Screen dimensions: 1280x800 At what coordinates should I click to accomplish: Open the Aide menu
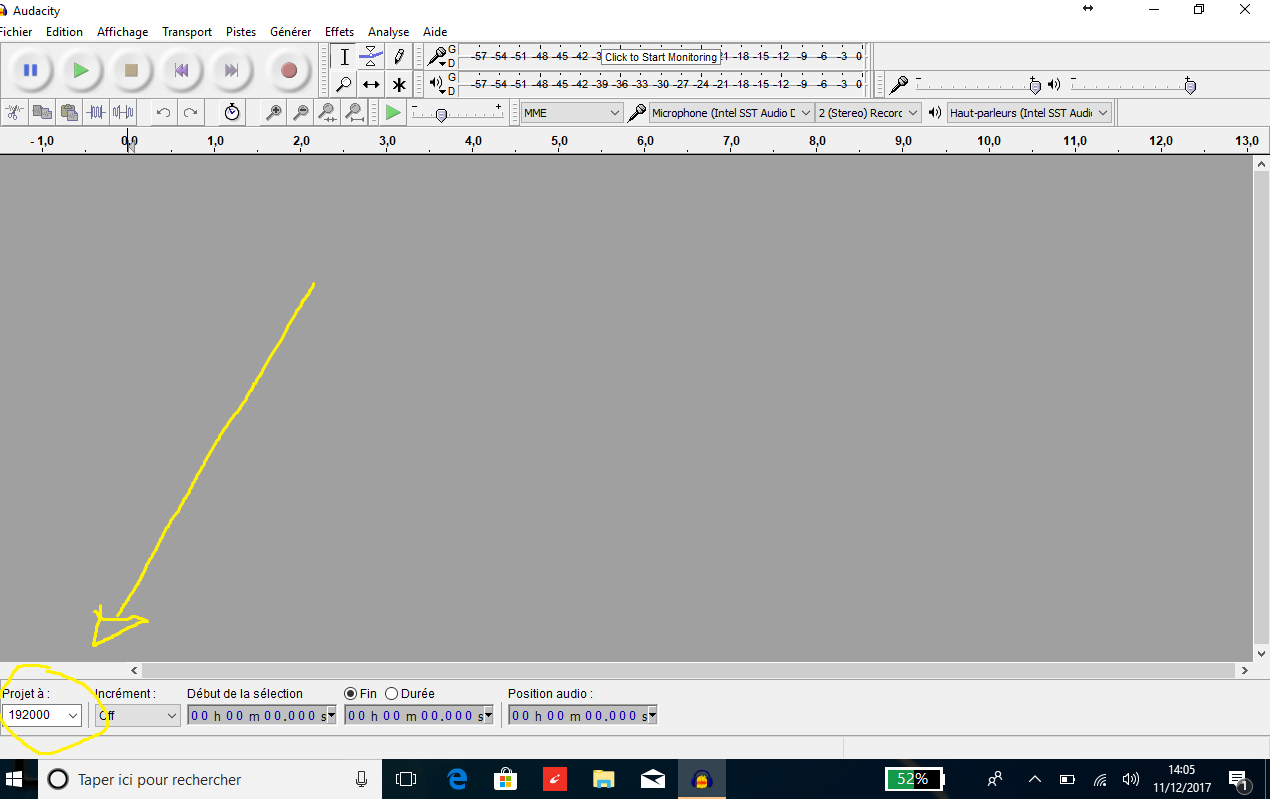[x=434, y=32]
